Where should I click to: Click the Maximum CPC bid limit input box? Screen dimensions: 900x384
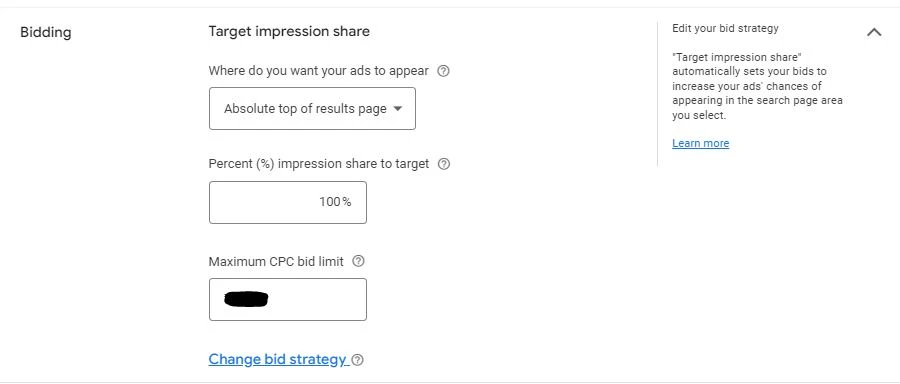pyautogui.click(x=288, y=299)
